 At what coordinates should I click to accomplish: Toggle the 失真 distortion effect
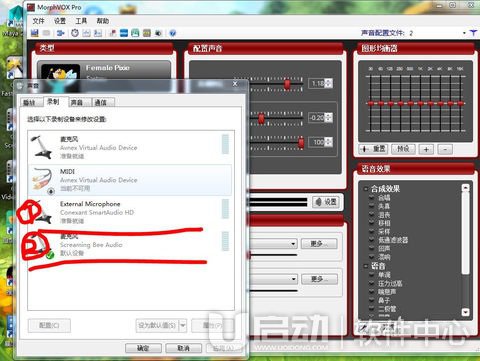click(x=371, y=206)
